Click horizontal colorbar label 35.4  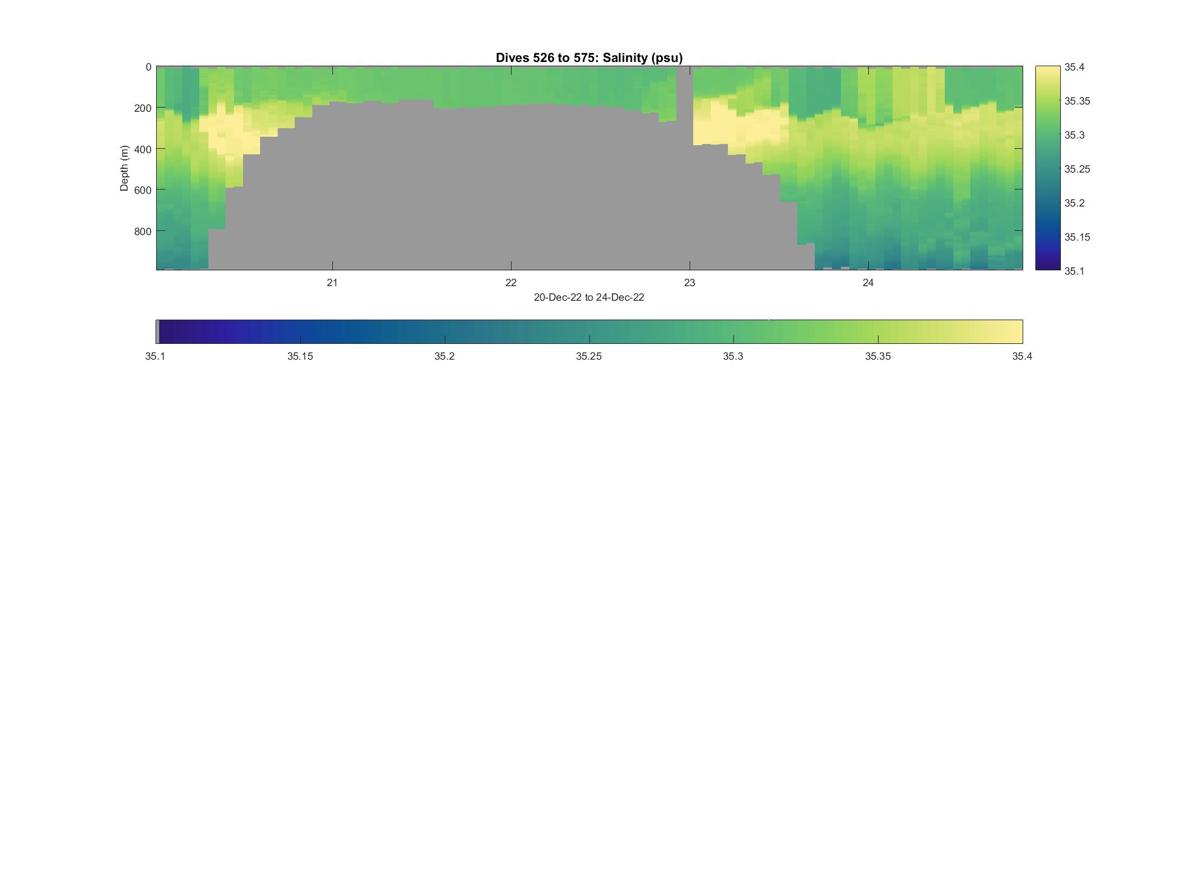click(x=1022, y=357)
